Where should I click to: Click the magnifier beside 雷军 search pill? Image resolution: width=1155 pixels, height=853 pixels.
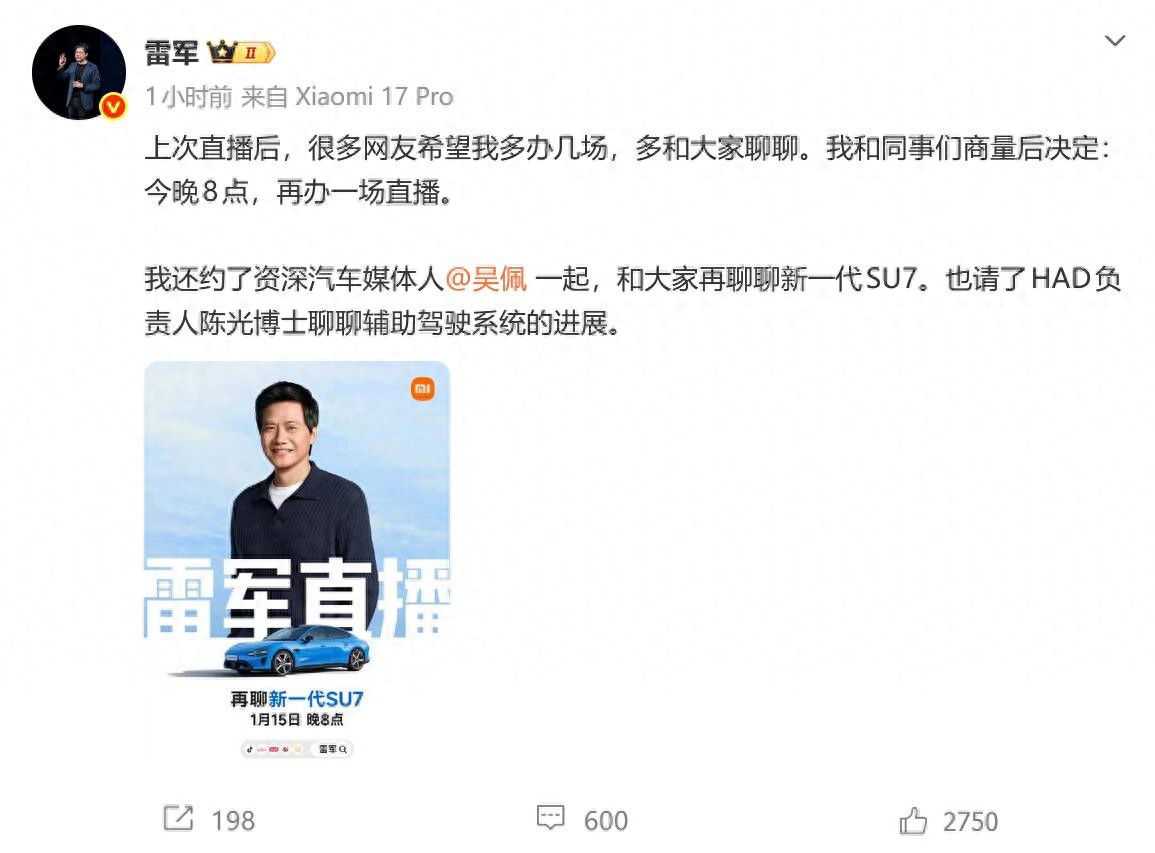[343, 749]
